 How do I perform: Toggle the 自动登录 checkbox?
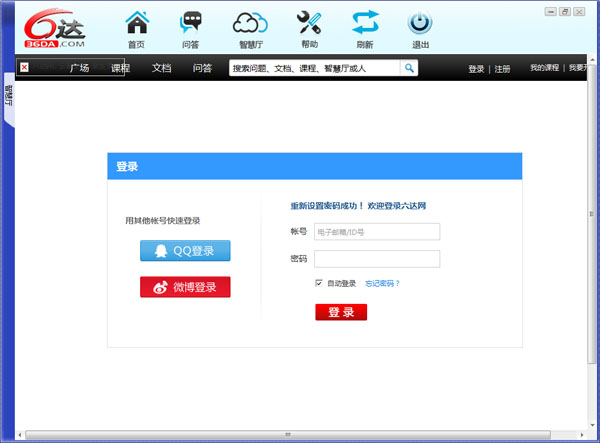[319, 283]
